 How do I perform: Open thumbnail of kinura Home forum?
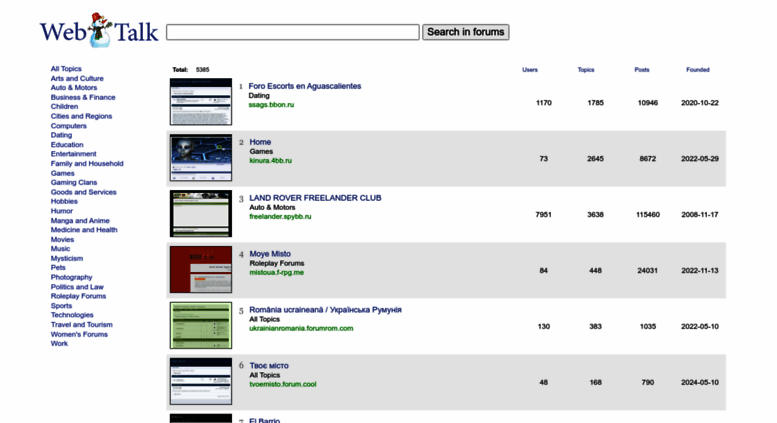pos(201,158)
